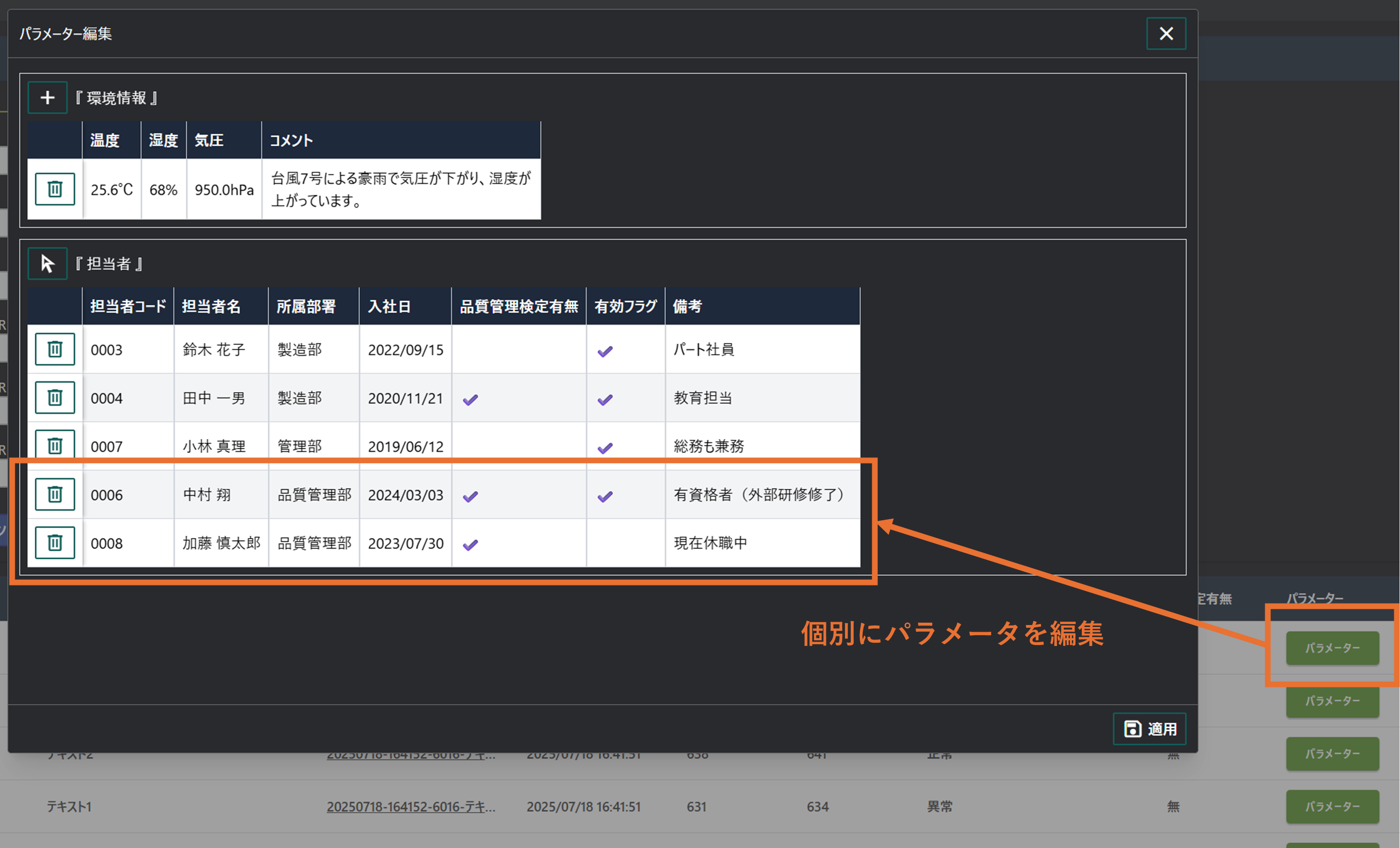The image size is (1400, 848).
Task: Click the 担当者コード column header
Action: click(x=128, y=306)
